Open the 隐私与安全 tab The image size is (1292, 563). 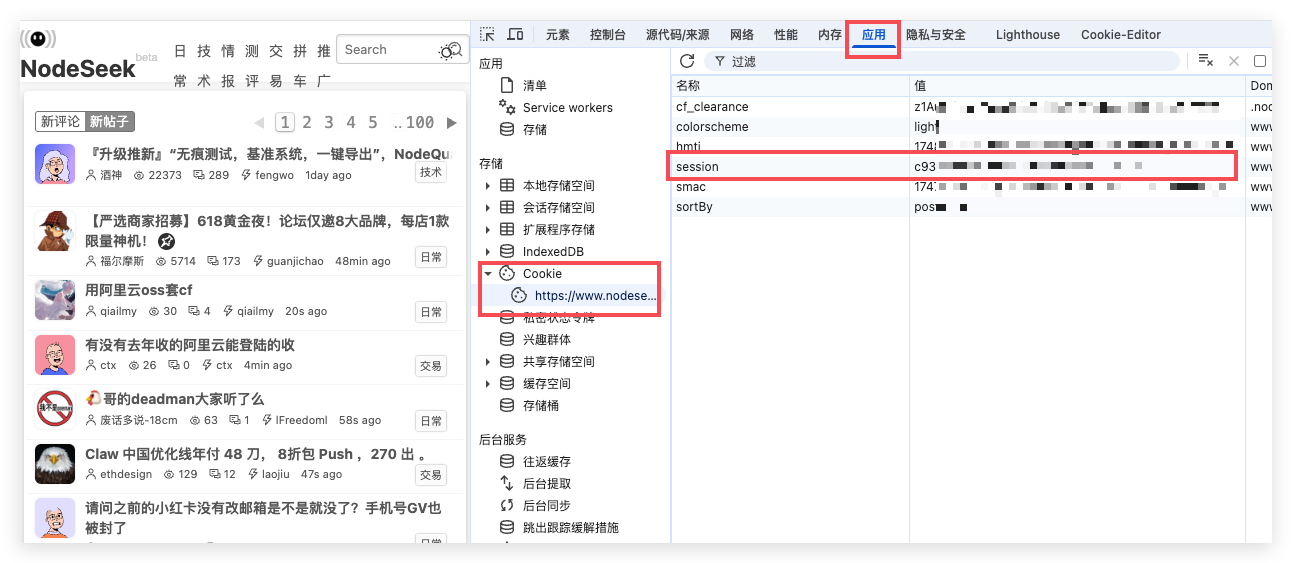[x=936, y=35]
